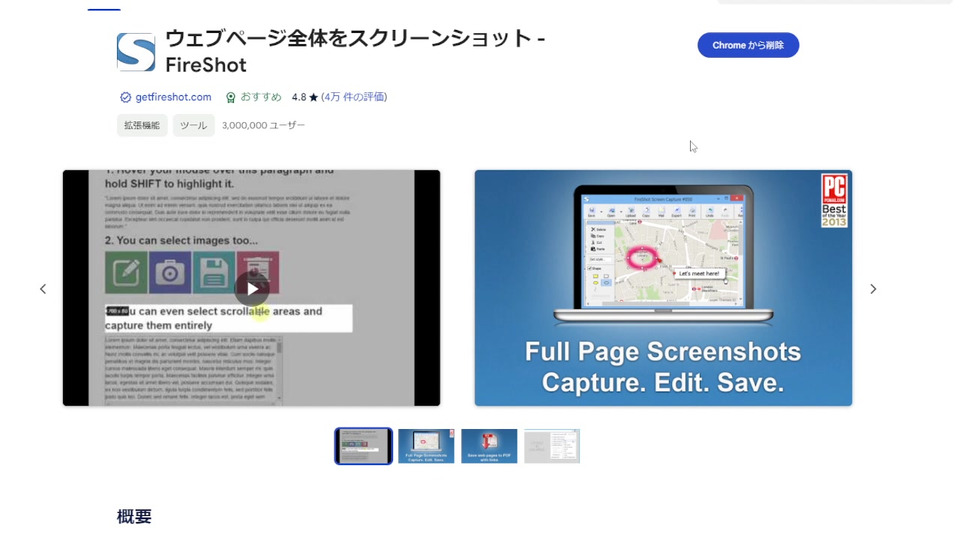Select the Full Page Screenshots thumbnail
The width and height of the screenshot is (960, 540).
(426, 446)
